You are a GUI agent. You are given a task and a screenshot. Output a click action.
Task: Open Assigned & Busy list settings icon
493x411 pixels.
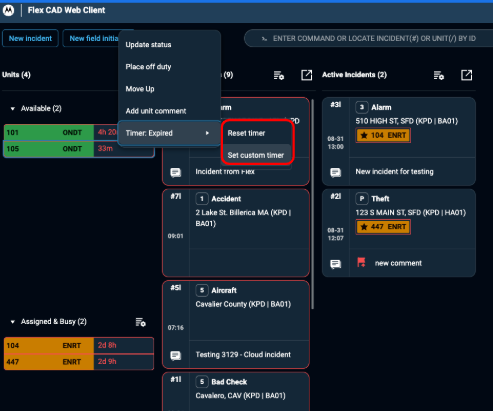tap(140, 322)
